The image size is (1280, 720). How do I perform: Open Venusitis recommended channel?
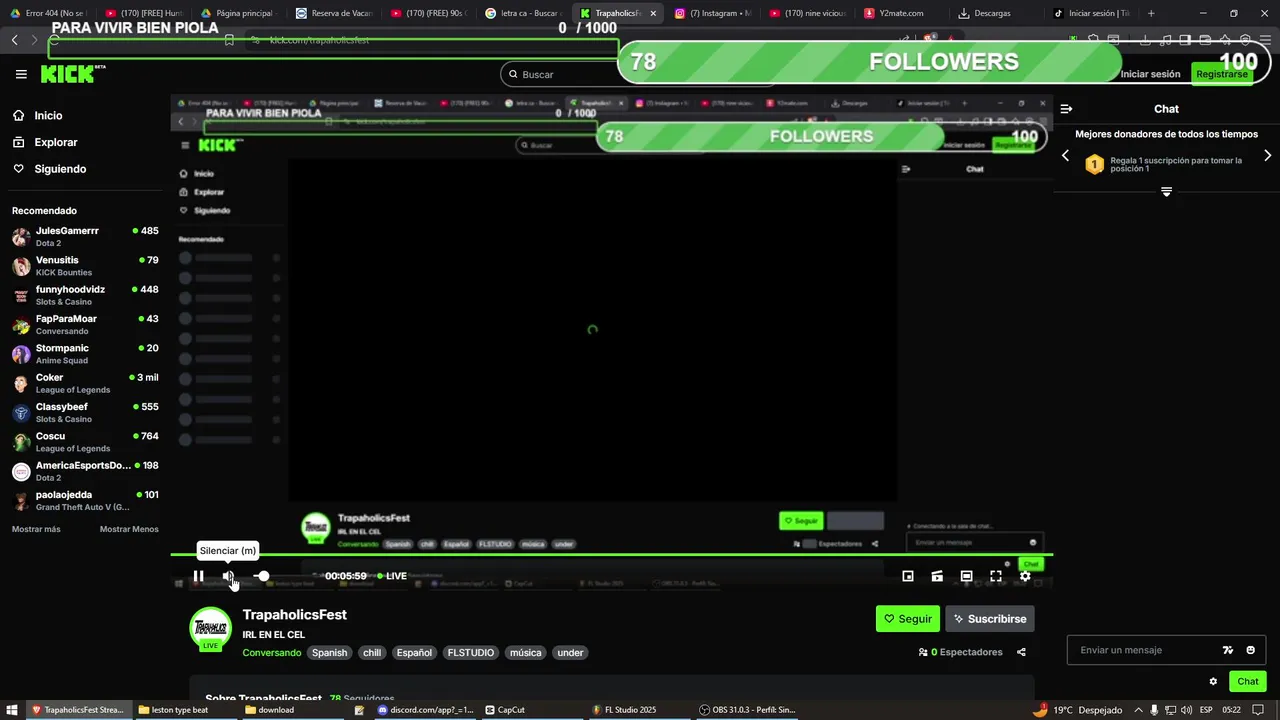tap(85, 266)
